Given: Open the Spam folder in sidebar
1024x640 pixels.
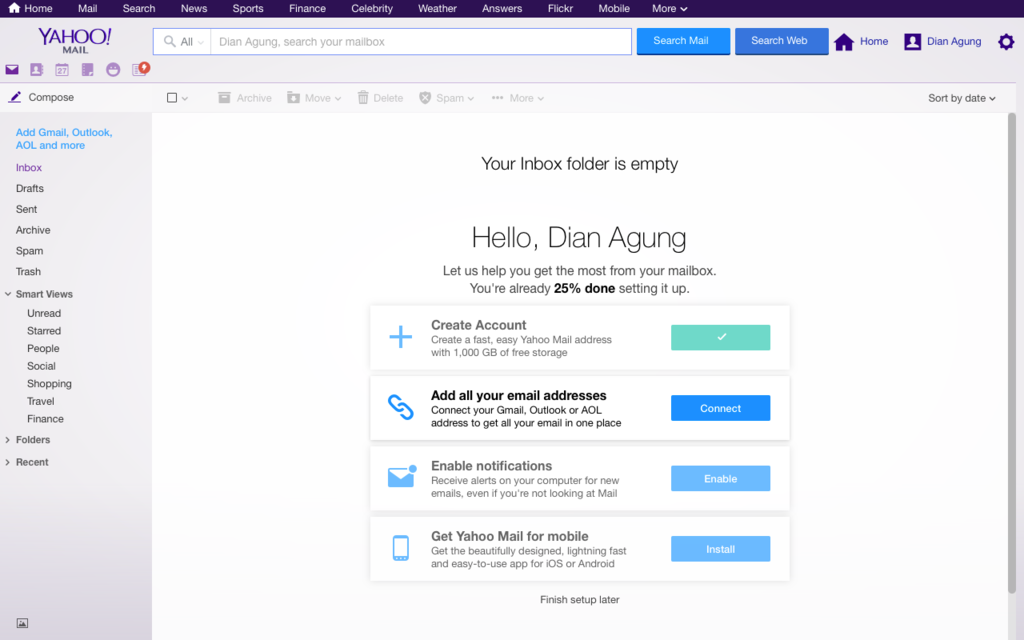Looking at the screenshot, I should tap(29, 251).
